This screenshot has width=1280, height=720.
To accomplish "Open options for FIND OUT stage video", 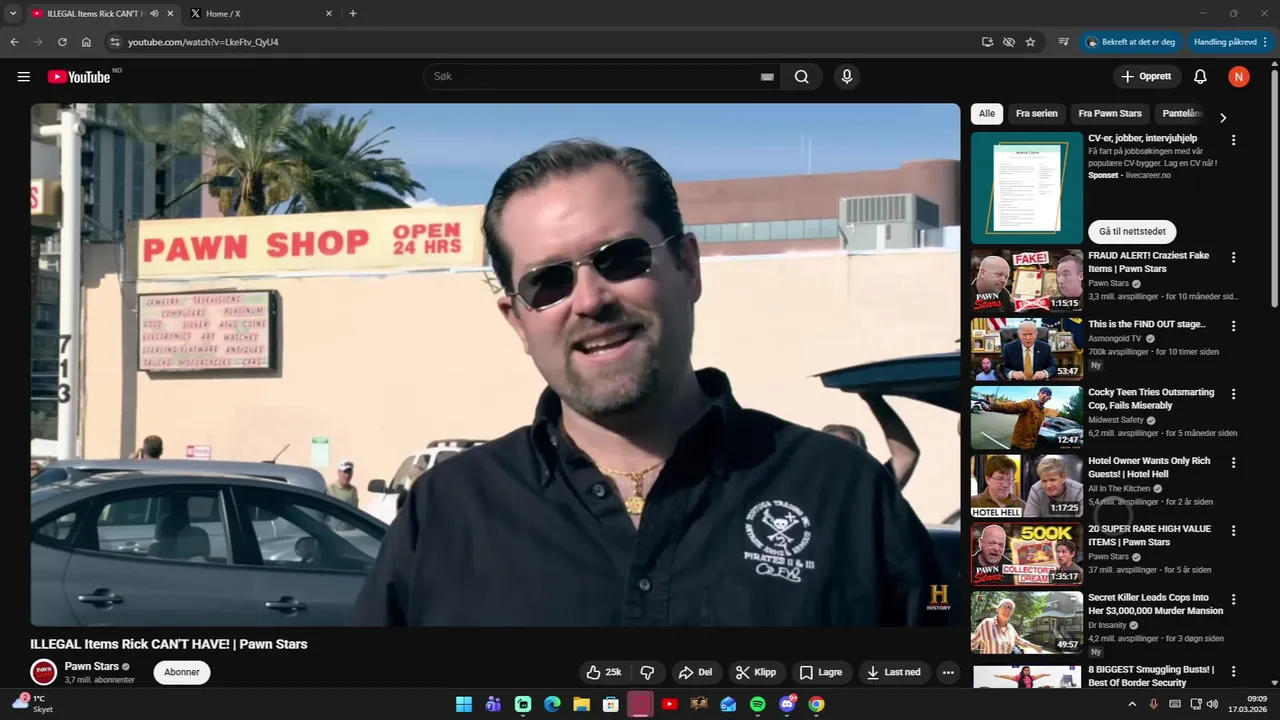I will coord(1233,326).
